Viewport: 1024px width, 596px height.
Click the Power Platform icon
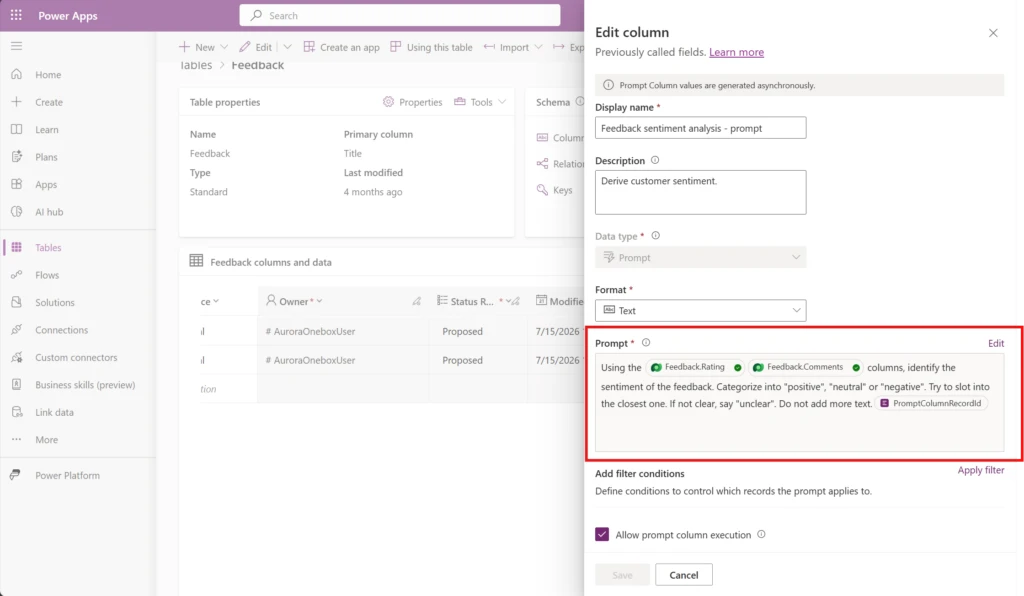click(15, 475)
